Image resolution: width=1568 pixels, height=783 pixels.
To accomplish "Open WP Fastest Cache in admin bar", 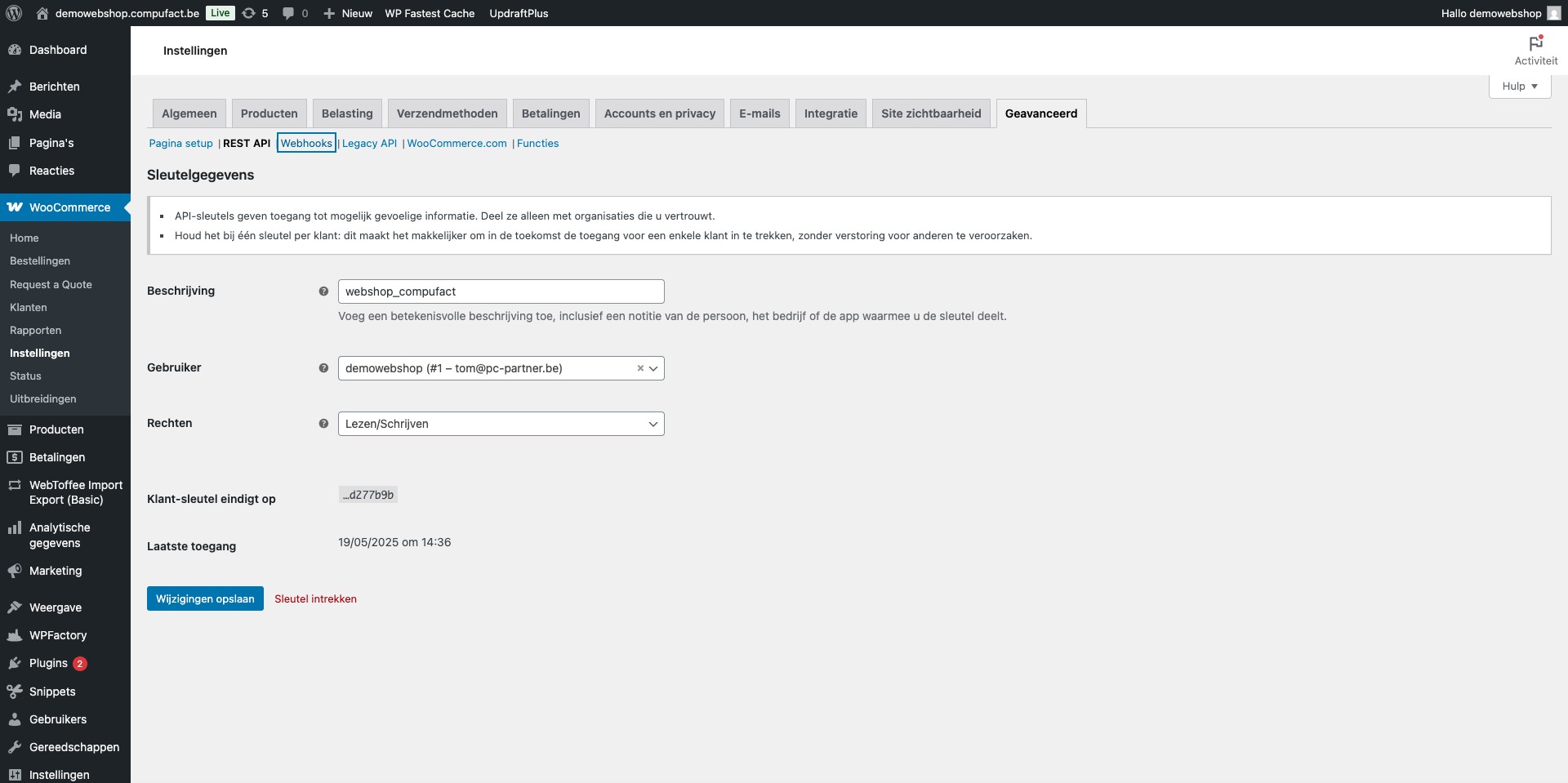I will 430,13.
